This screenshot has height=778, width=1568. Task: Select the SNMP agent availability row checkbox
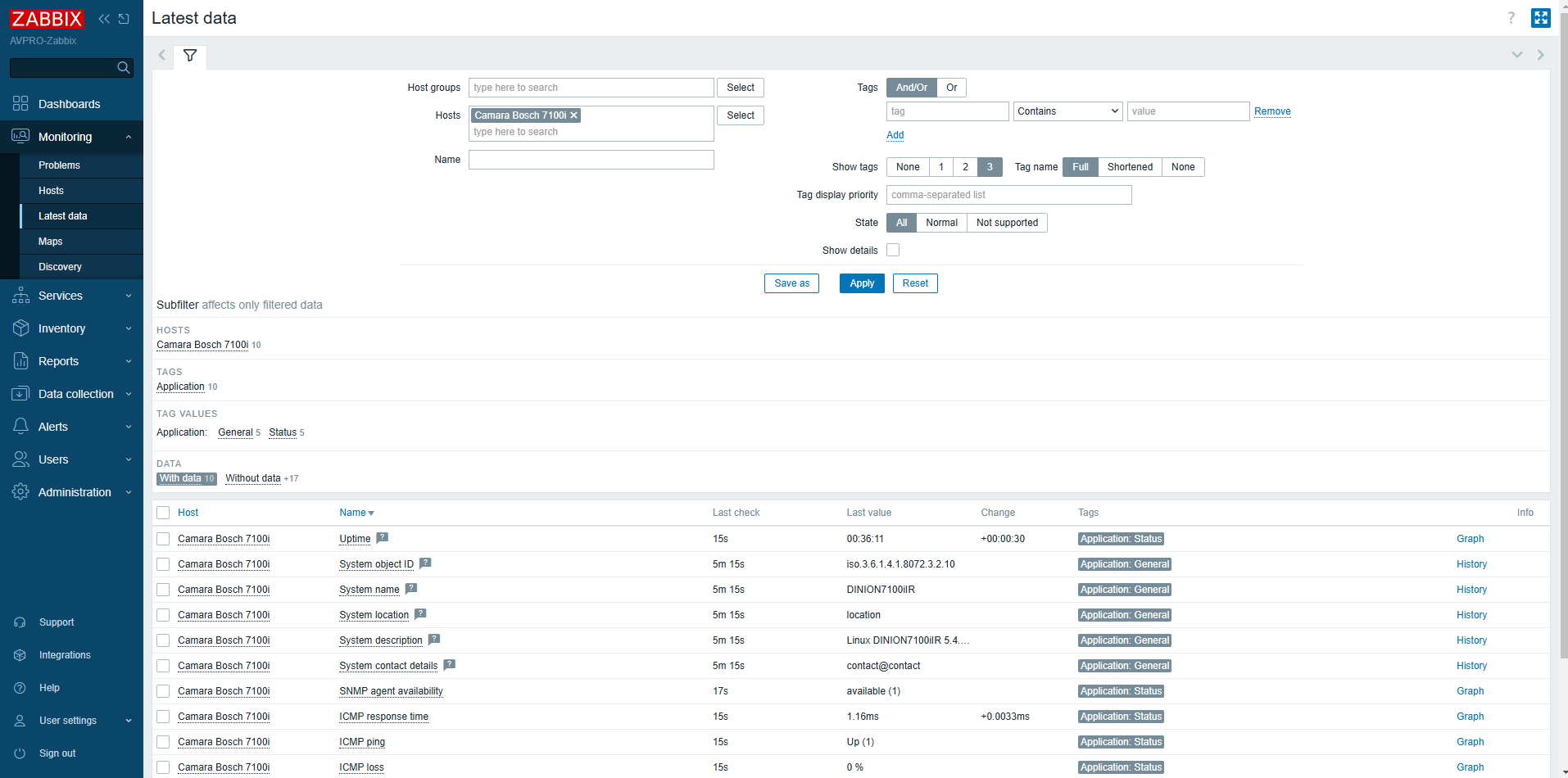click(x=163, y=691)
